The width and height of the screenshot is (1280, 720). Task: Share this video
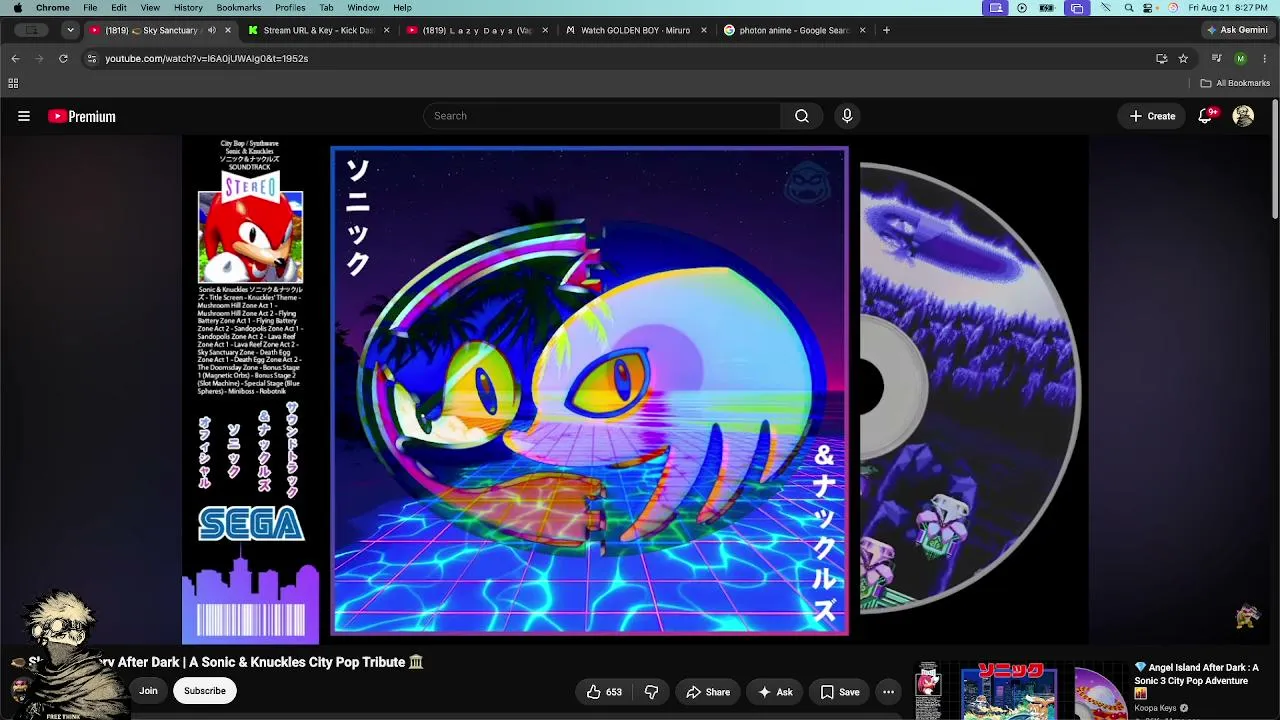click(708, 692)
